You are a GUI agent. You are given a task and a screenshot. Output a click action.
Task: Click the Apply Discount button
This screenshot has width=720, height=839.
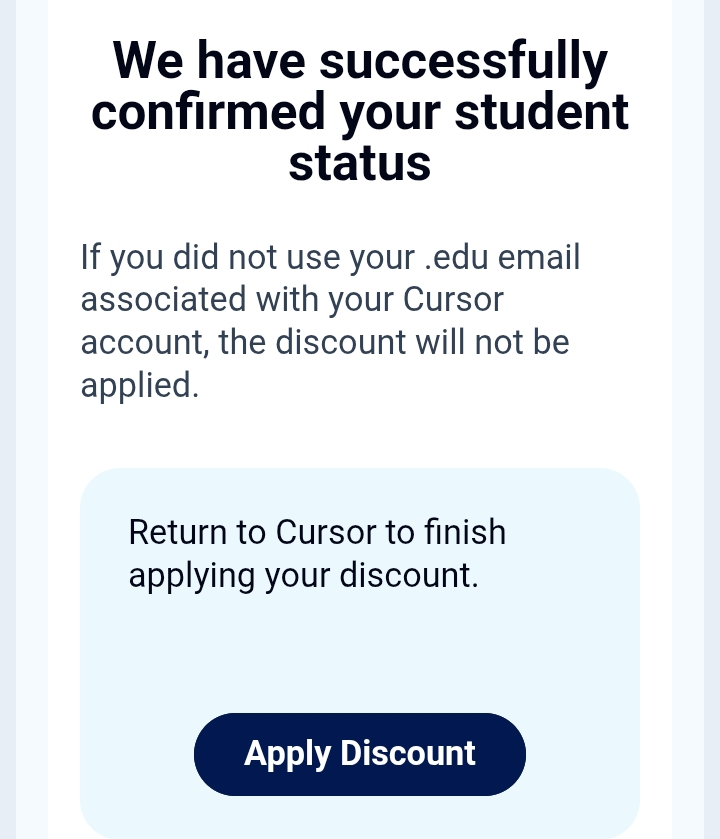360,754
